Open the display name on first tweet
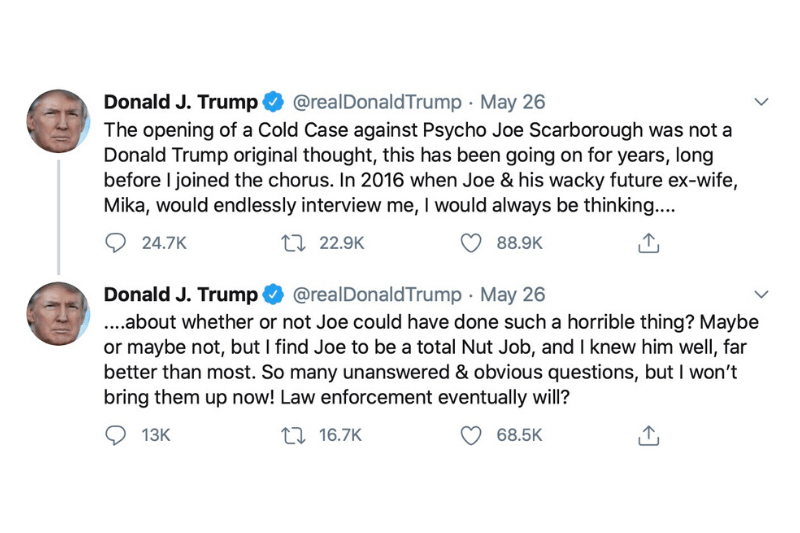800x533 pixels. tap(180, 102)
